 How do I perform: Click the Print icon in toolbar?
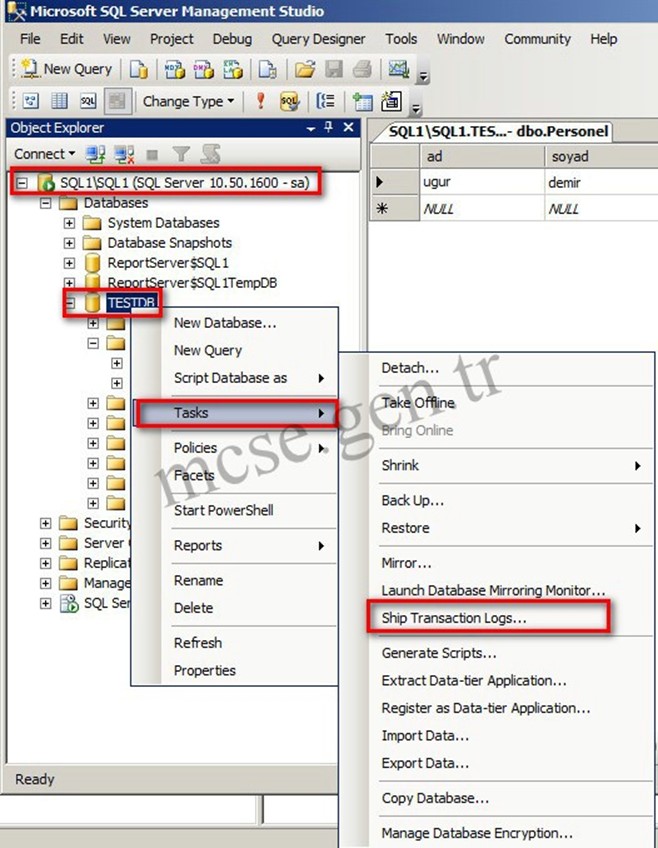362,69
